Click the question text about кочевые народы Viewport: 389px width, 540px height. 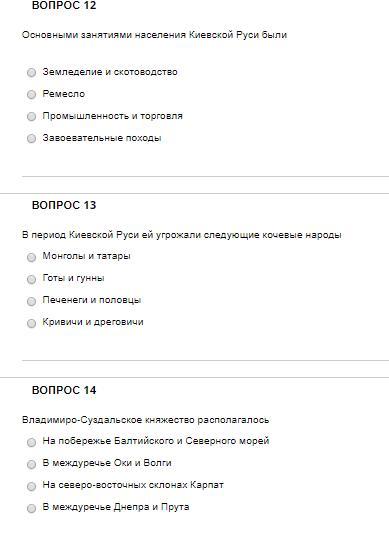coord(182,235)
